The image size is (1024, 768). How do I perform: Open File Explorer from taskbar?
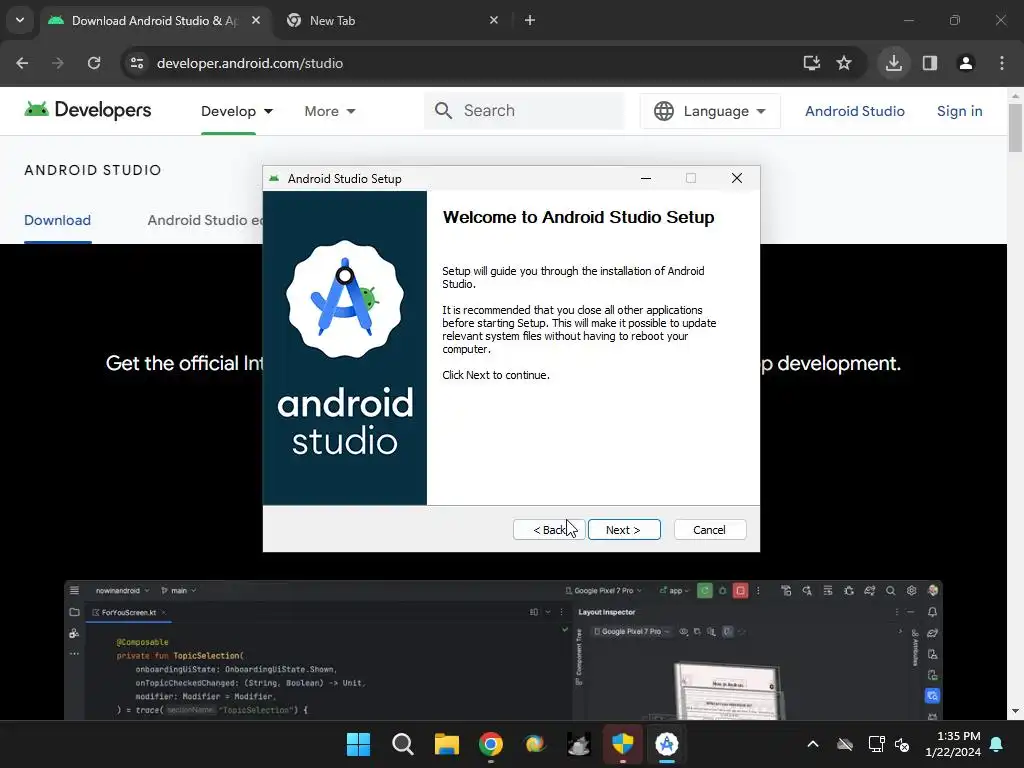pos(447,744)
